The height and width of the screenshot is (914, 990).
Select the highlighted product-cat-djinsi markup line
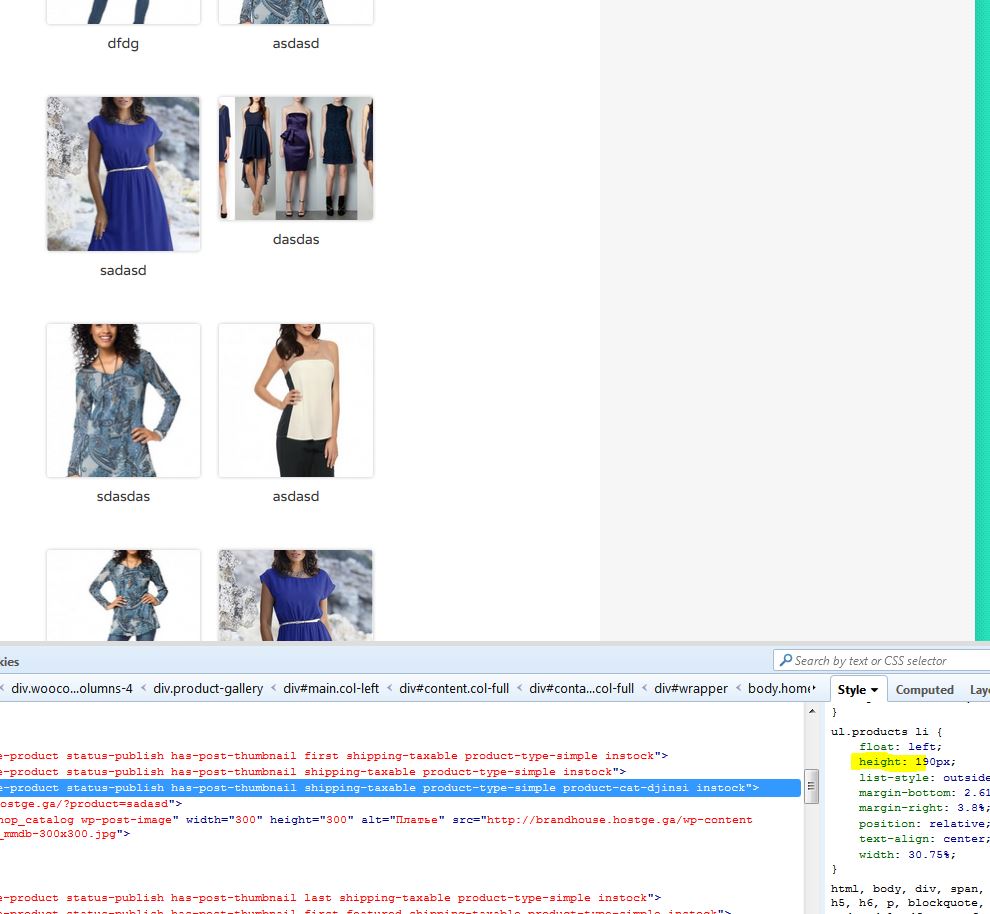click(400, 788)
